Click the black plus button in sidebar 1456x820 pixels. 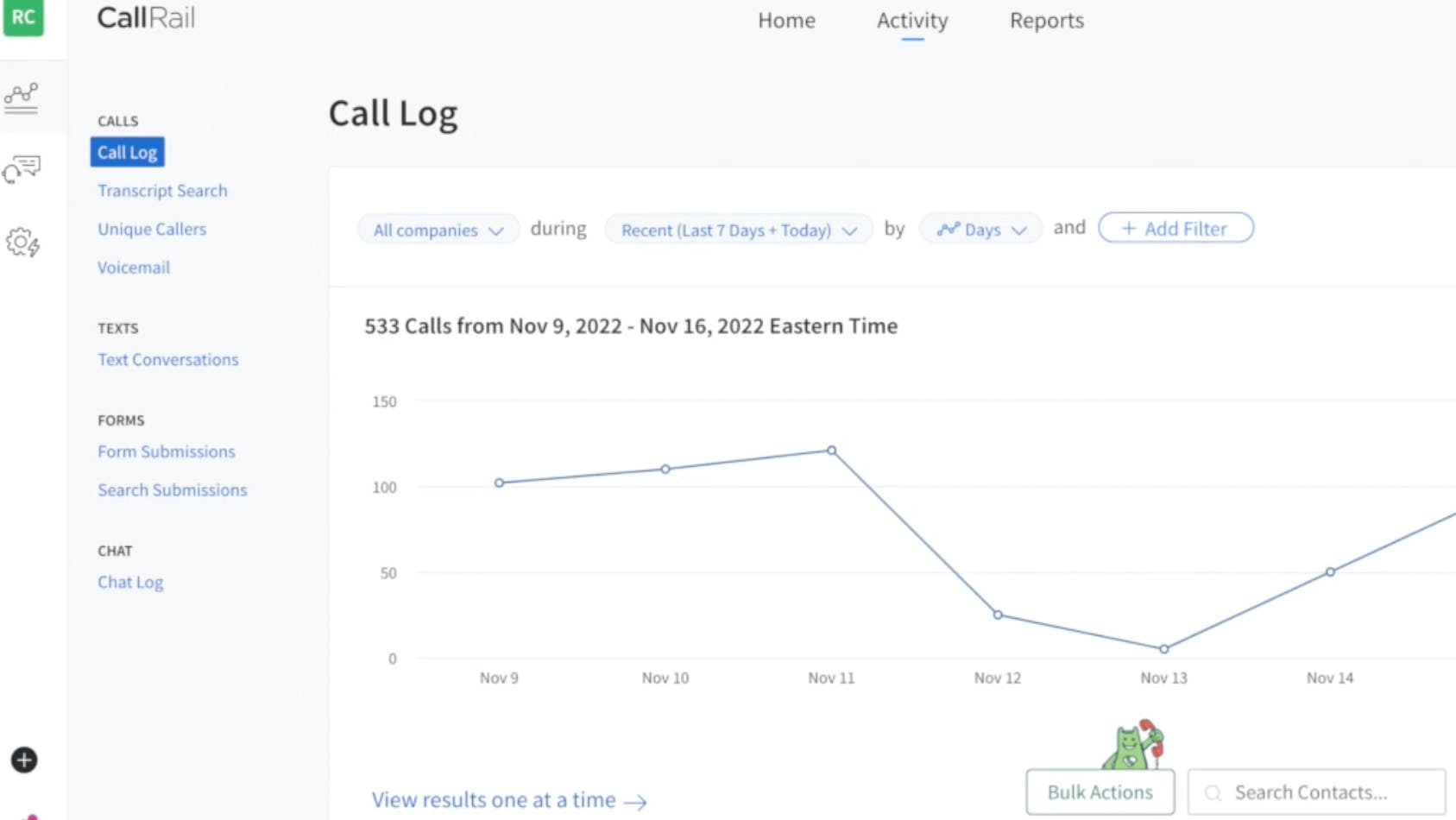[22, 760]
